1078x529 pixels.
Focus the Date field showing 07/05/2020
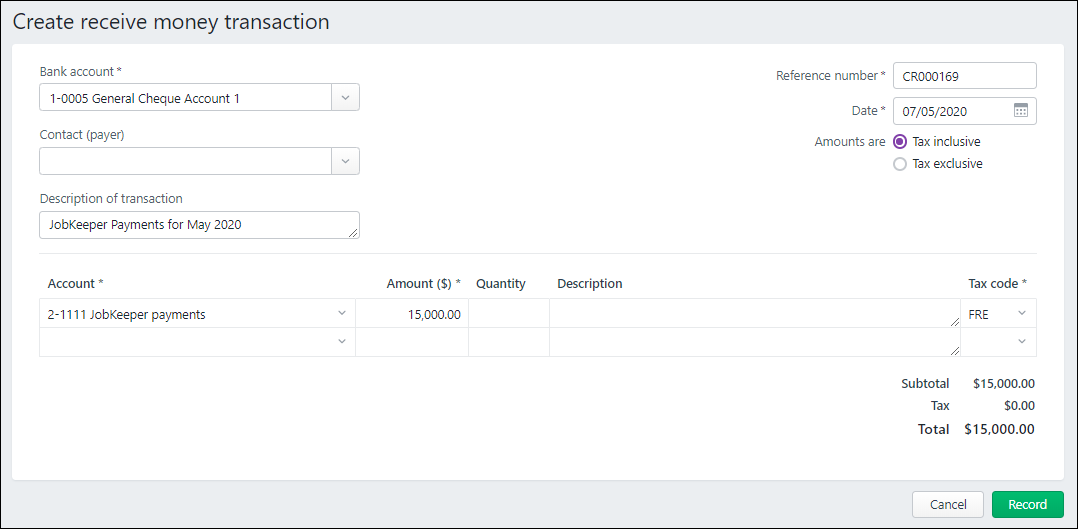click(x=950, y=111)
